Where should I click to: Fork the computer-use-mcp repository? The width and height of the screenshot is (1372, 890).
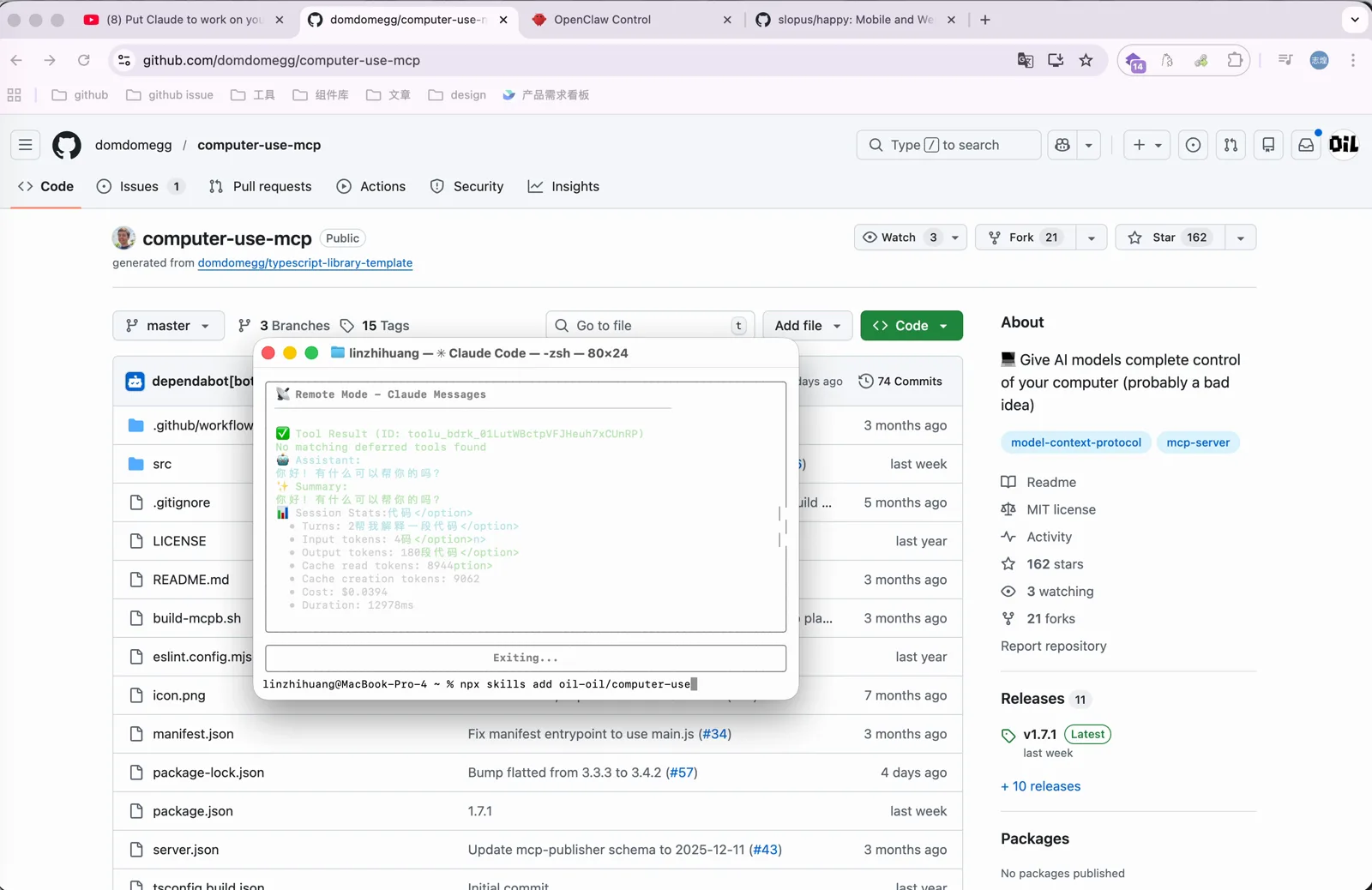[x=1026, y=238]
